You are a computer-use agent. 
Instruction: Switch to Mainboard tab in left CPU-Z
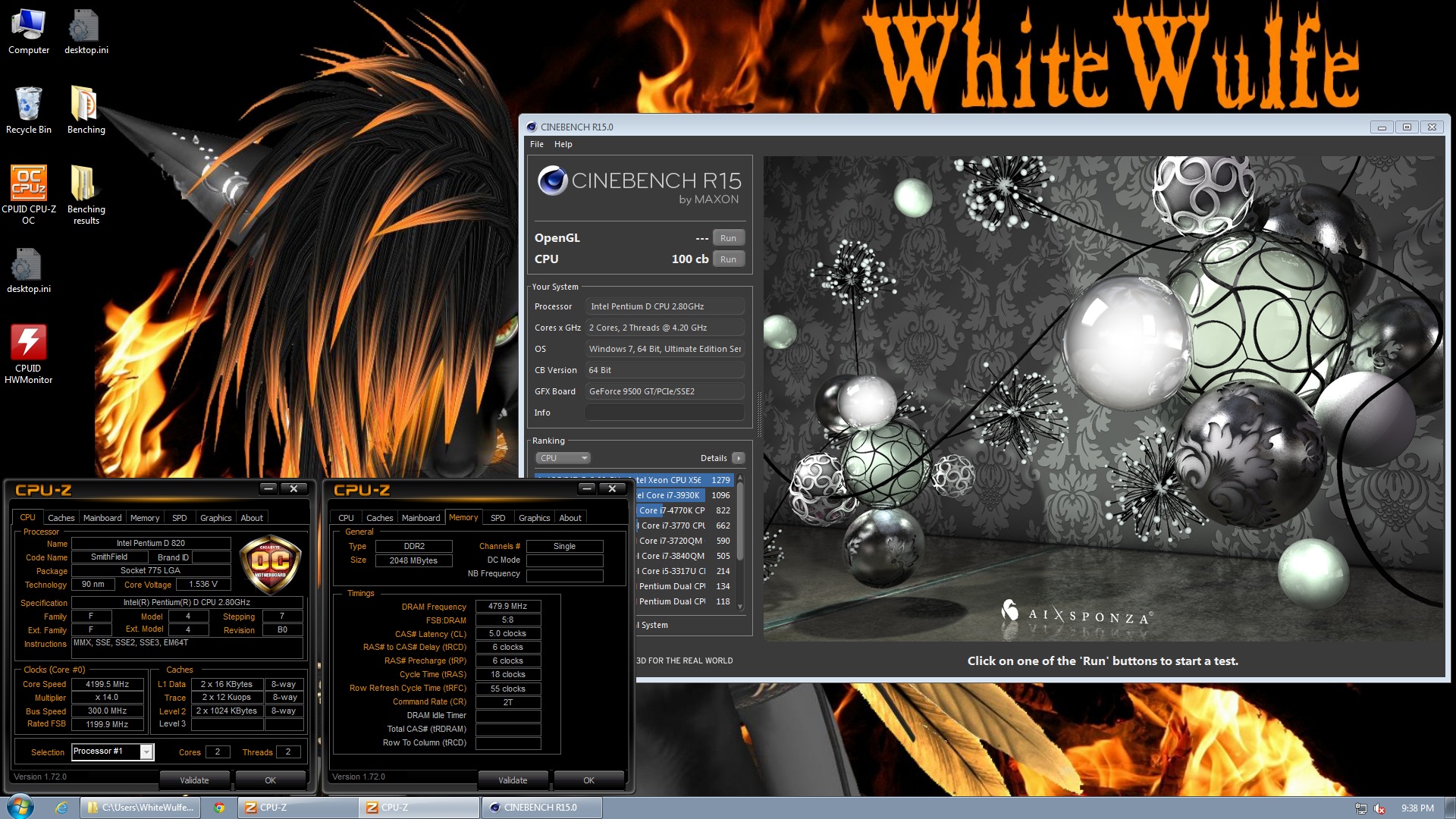click(x=102, y=518)
